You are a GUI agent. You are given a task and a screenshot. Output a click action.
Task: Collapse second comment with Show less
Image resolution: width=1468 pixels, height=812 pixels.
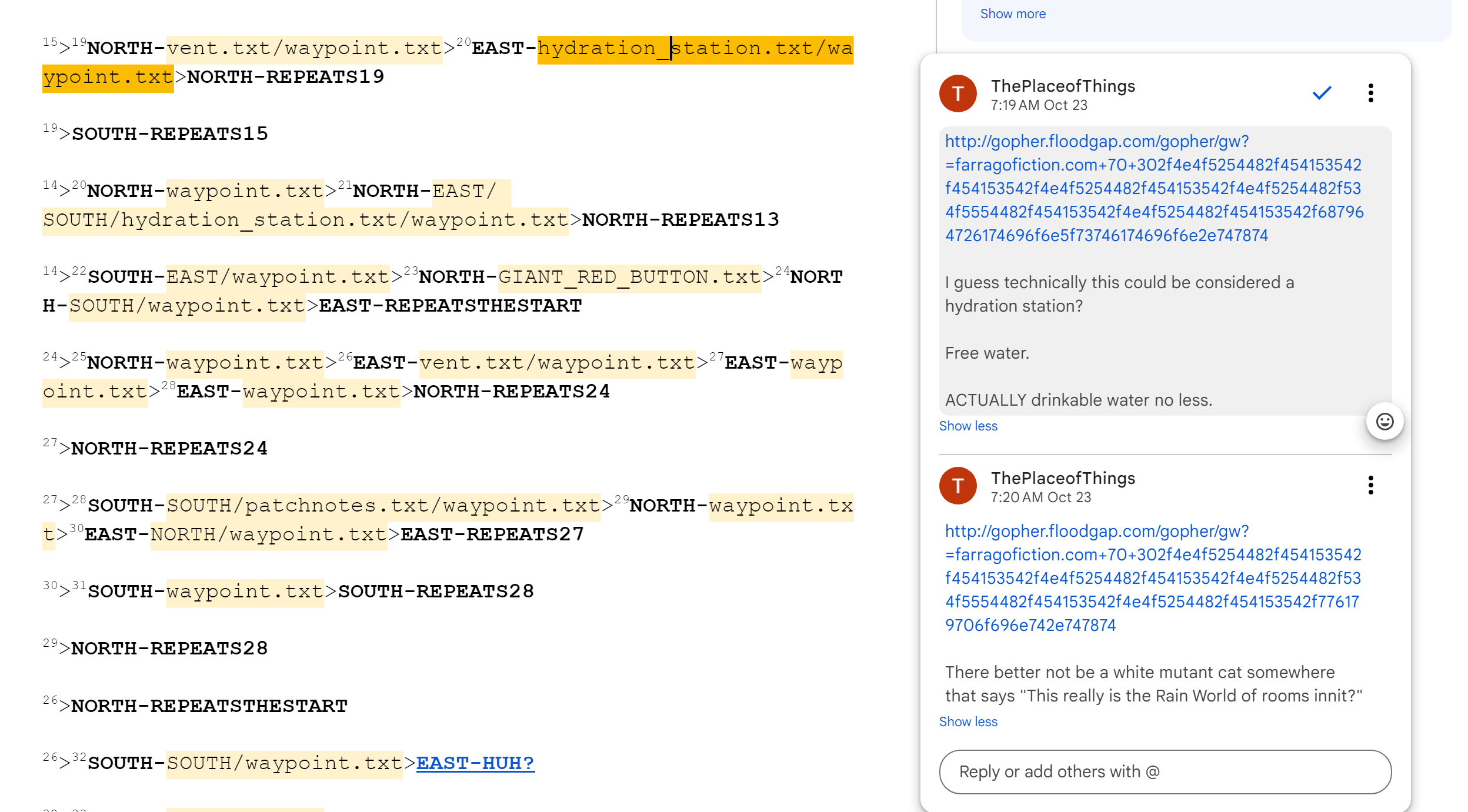(968, 722)
